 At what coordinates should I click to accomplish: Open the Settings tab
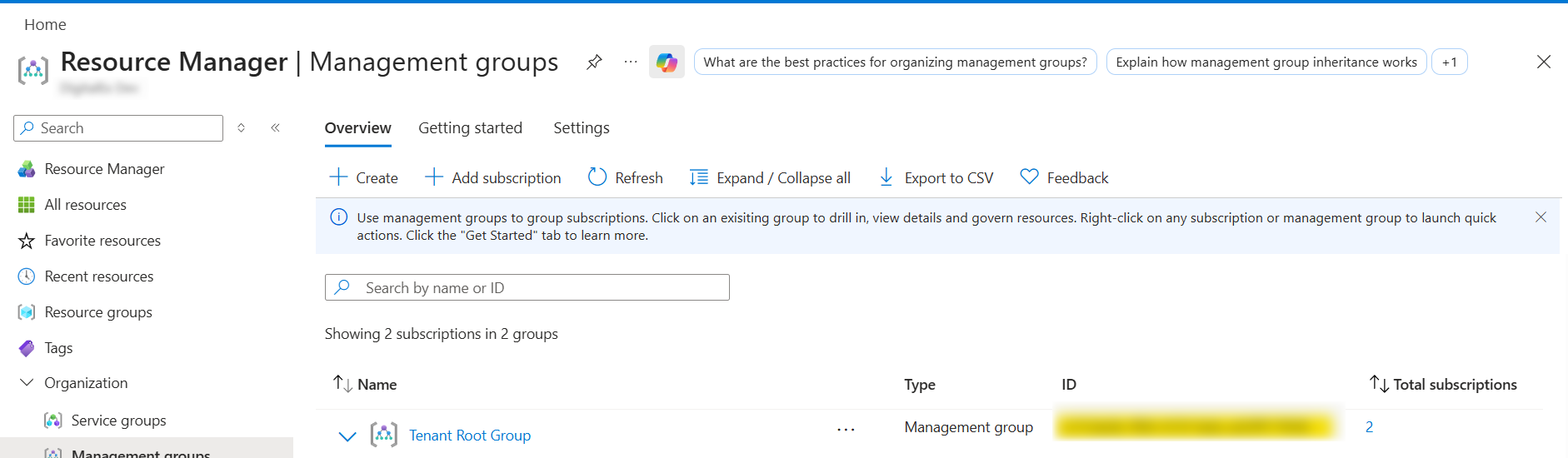coord(581,128)
